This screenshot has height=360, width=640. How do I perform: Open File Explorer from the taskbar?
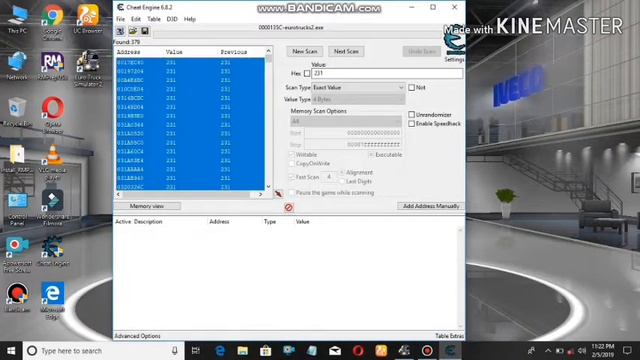(242, 351)
